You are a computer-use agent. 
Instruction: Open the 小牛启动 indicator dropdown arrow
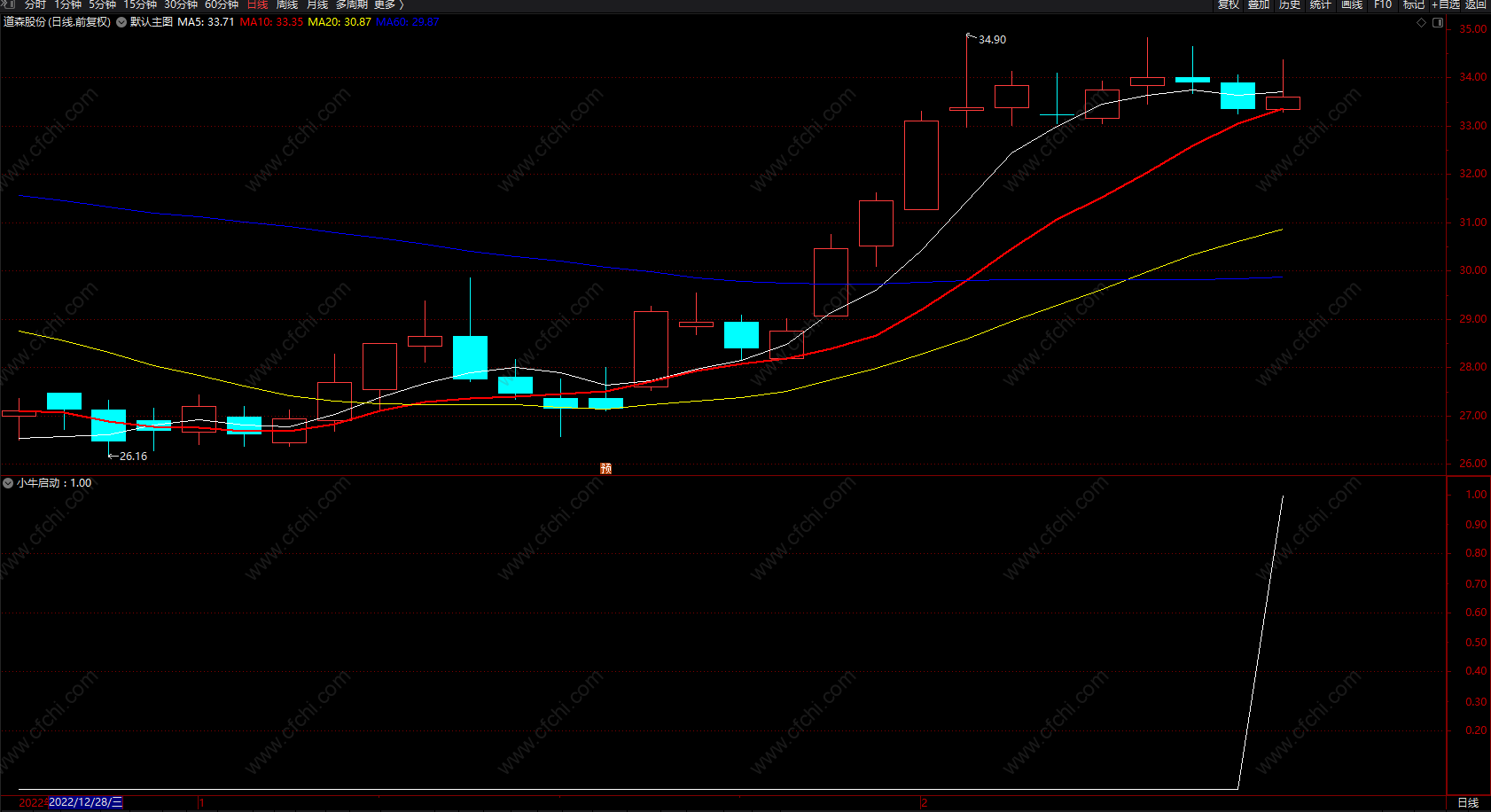8,483
